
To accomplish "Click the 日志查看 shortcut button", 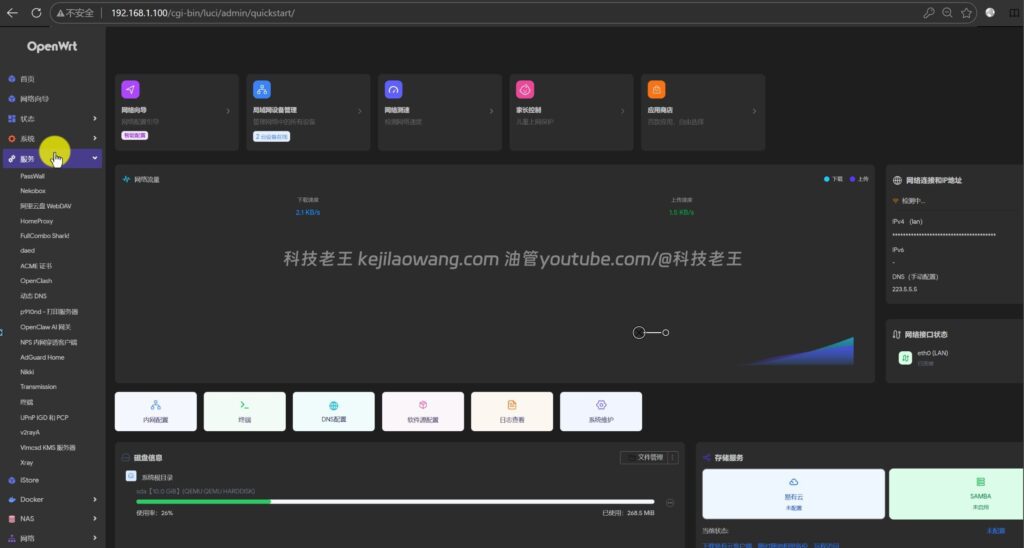I will pyautogui.click(x=512, y=411).
